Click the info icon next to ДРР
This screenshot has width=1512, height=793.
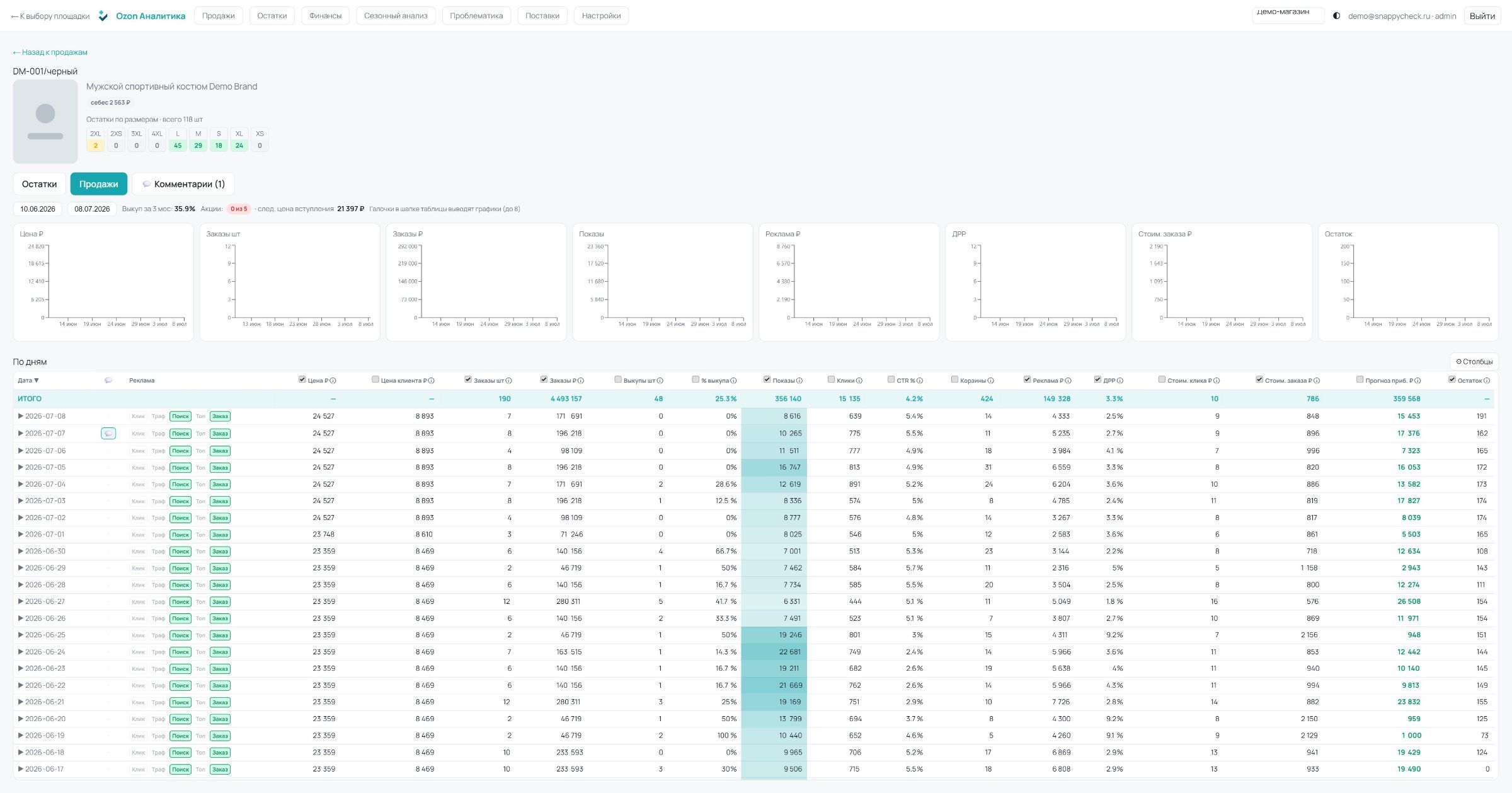tap(1120, 381)
